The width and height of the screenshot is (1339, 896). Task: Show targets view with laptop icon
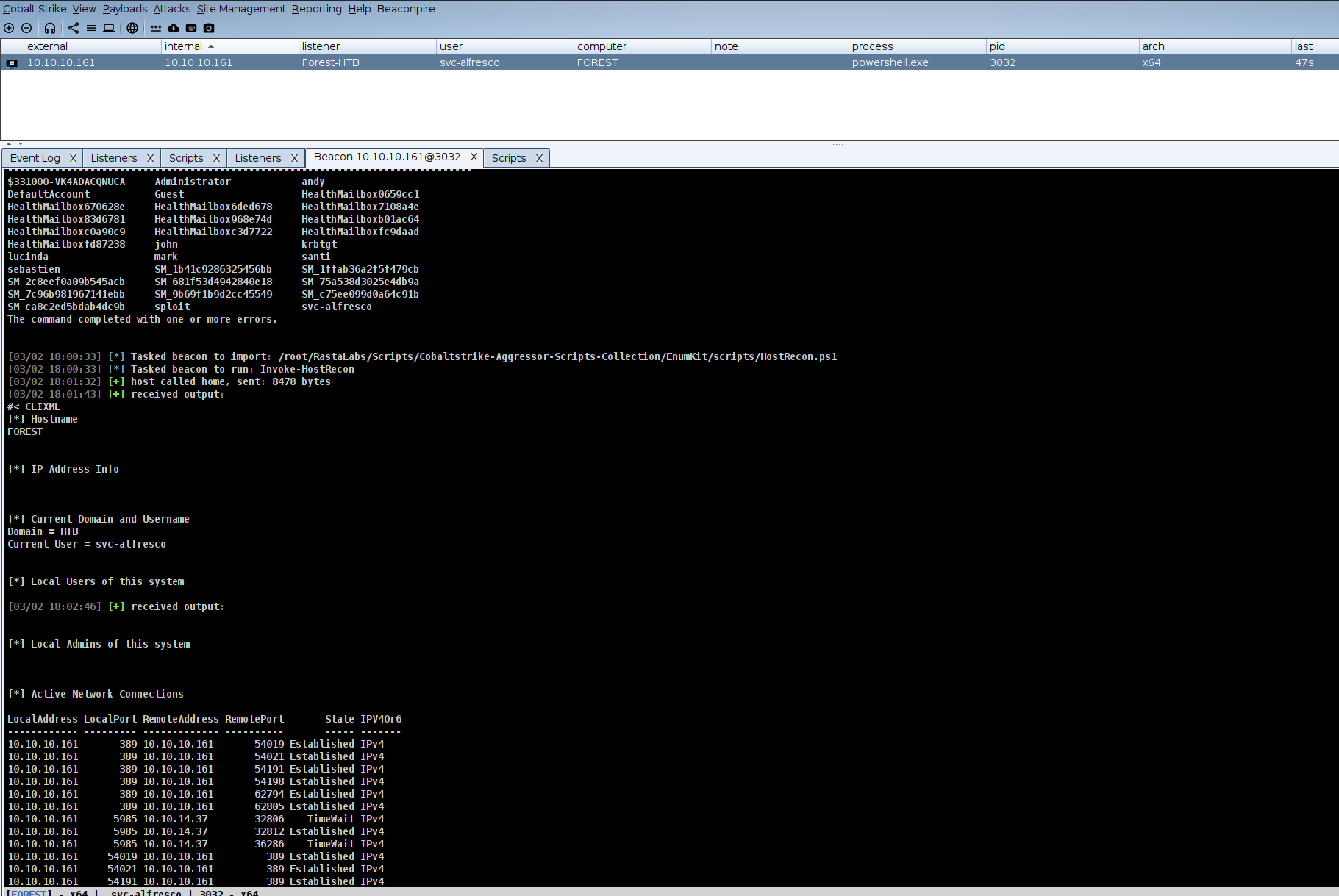(x=109, y=28)
